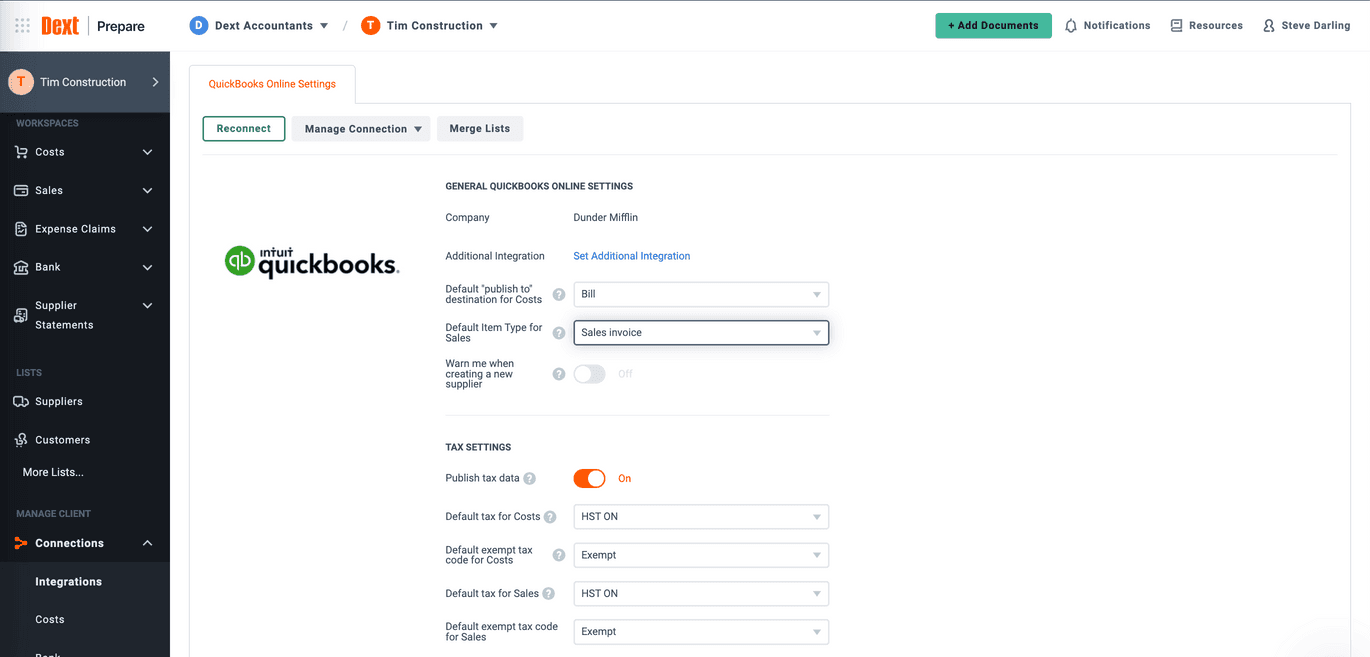
Task: Open the Customers list in sidebar
Action: tap(62, 440)
